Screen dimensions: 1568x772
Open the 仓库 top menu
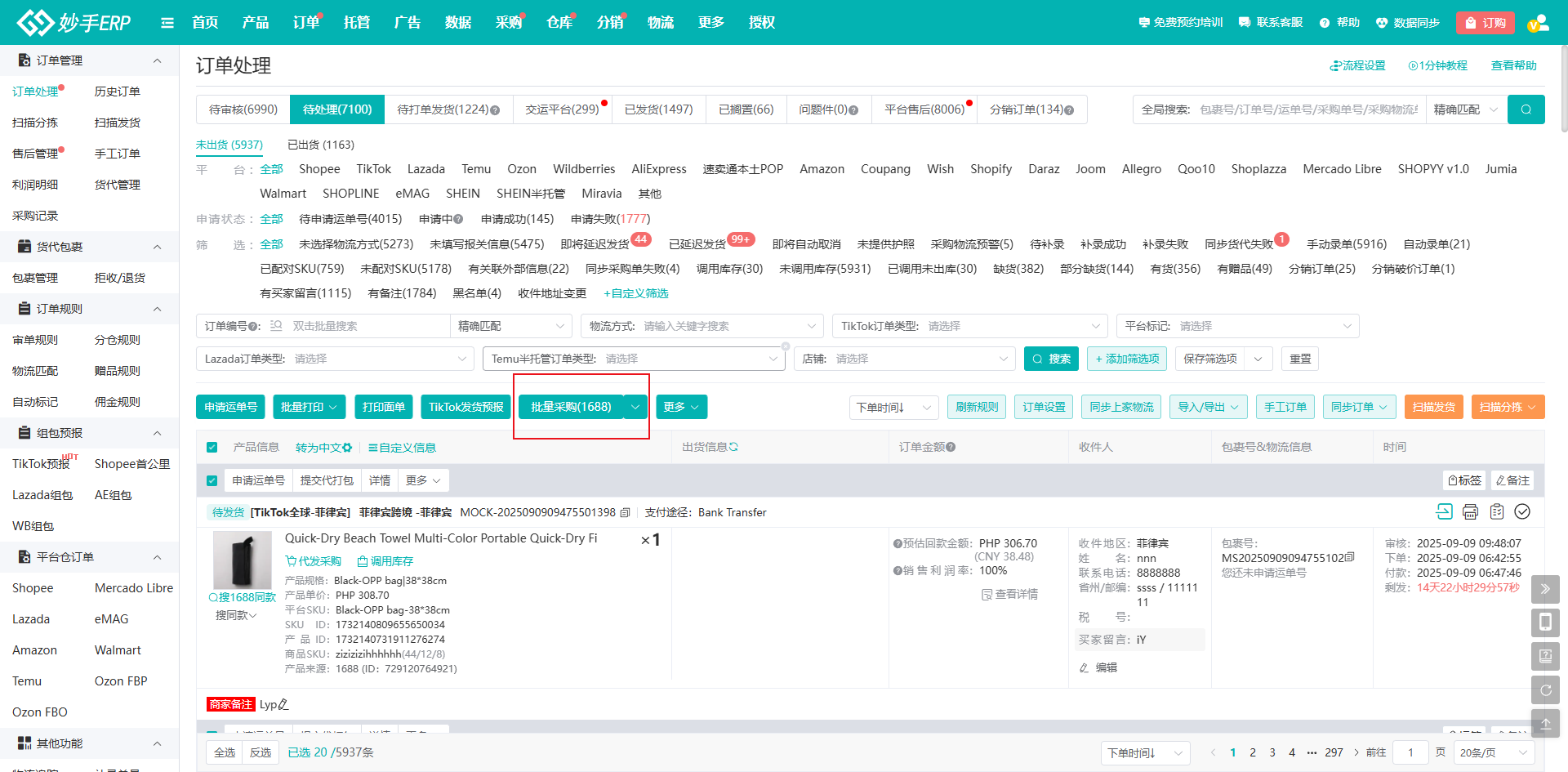click(559, 23)
